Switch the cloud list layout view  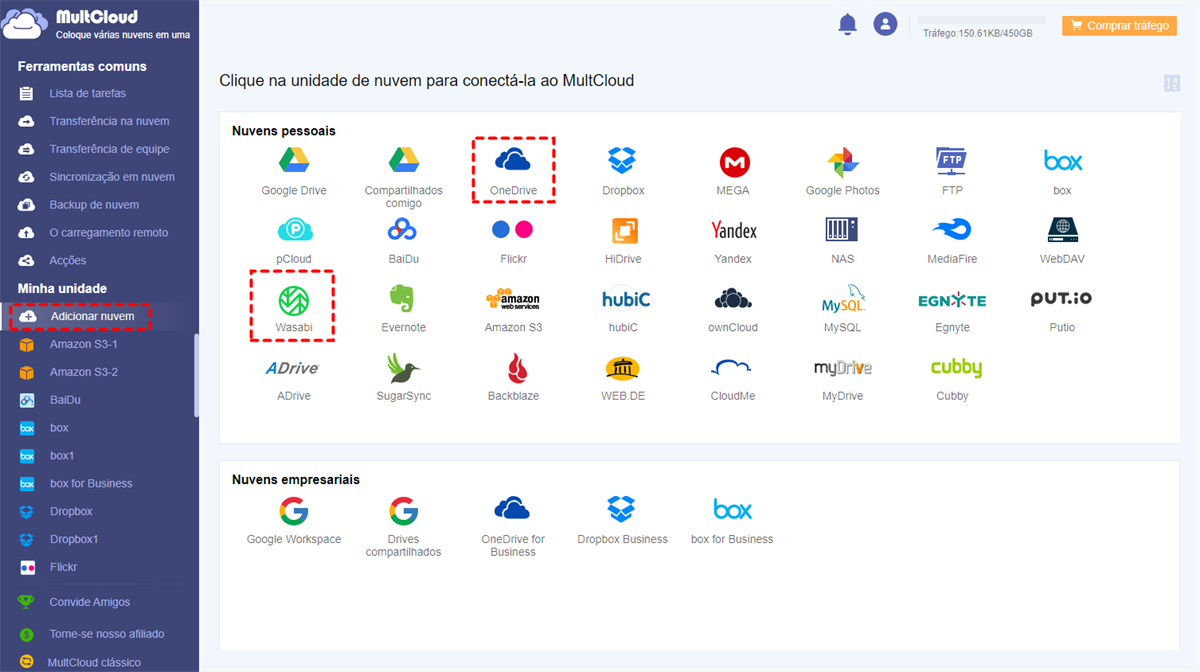click(1173, 84)
